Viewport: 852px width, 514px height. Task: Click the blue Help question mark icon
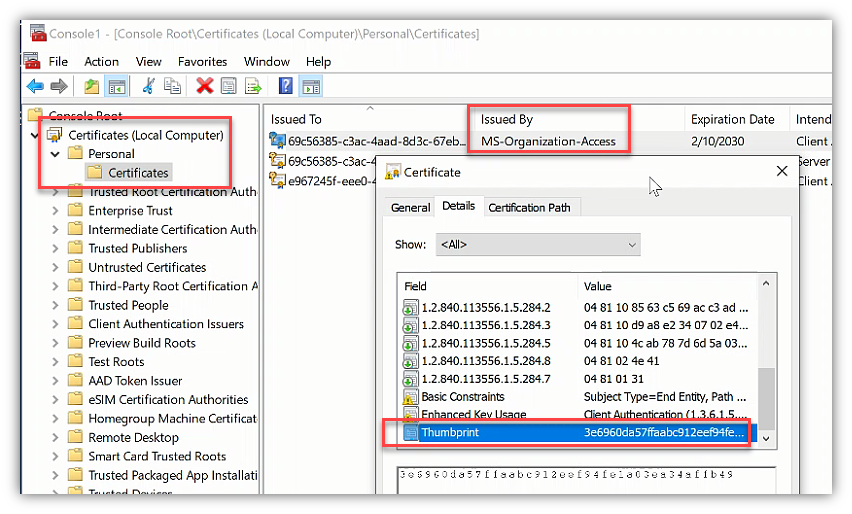click(285, 86)
